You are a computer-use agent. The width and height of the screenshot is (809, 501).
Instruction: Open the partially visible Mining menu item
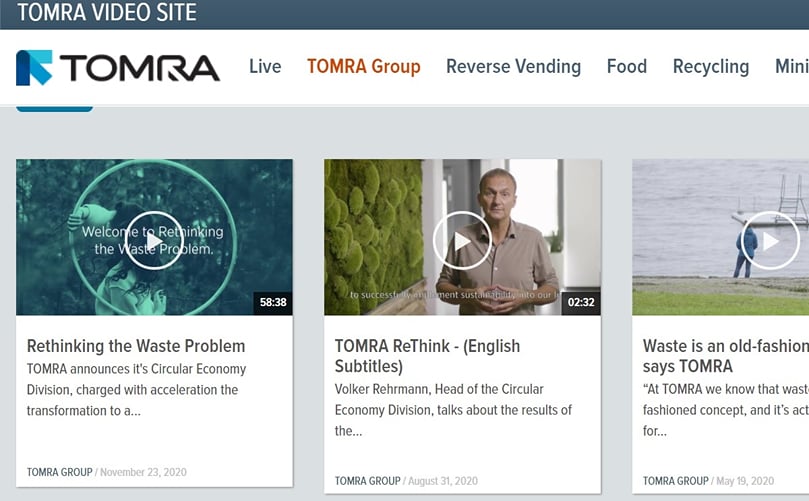(792, 67)
